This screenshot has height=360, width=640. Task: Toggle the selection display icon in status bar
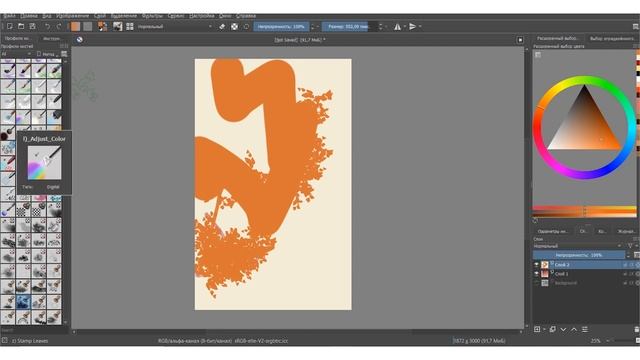point(4,340)
